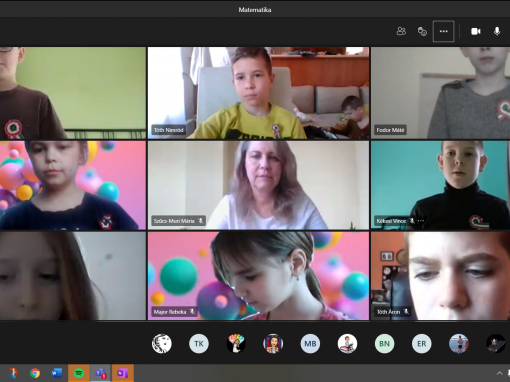This screenshot has width=510, height=382.
Task: Open the More actions ellipsis menu
Action: coord(443,31)
